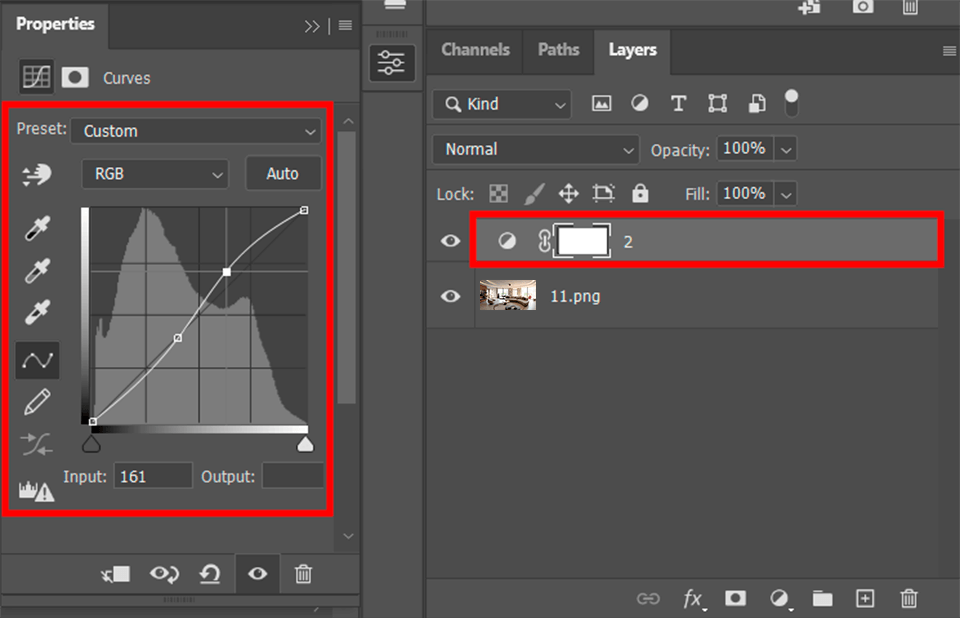Image resolution: width=960 pixels, height=618 pixels.
Task: Collapse Properties panel with double chevron
Action: 312,26
